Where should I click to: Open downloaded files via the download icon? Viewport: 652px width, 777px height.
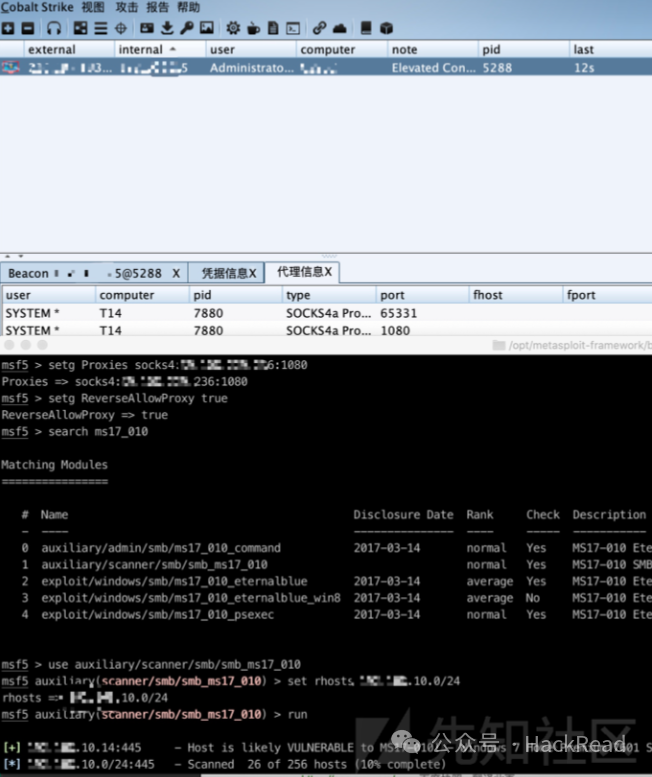(x=167, y=28)
